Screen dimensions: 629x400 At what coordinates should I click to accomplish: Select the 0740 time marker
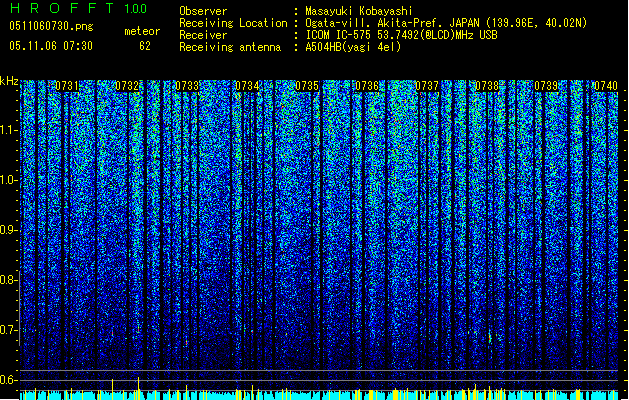[x=606, y=86]
